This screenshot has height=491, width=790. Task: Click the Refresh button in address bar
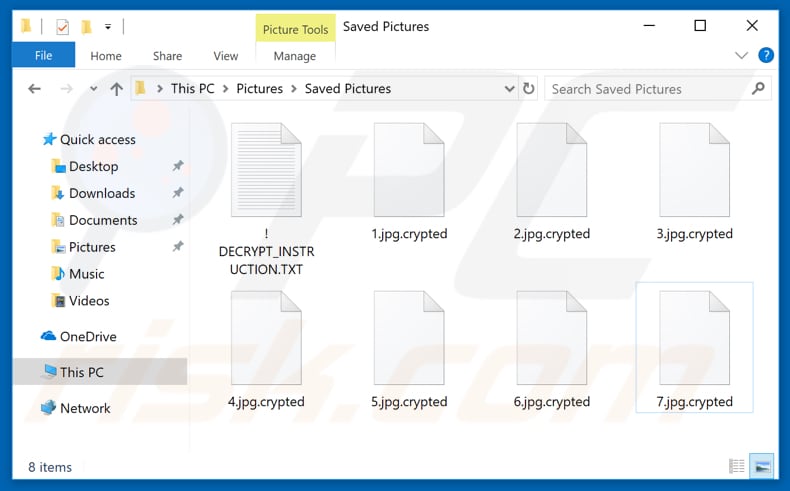529,89
